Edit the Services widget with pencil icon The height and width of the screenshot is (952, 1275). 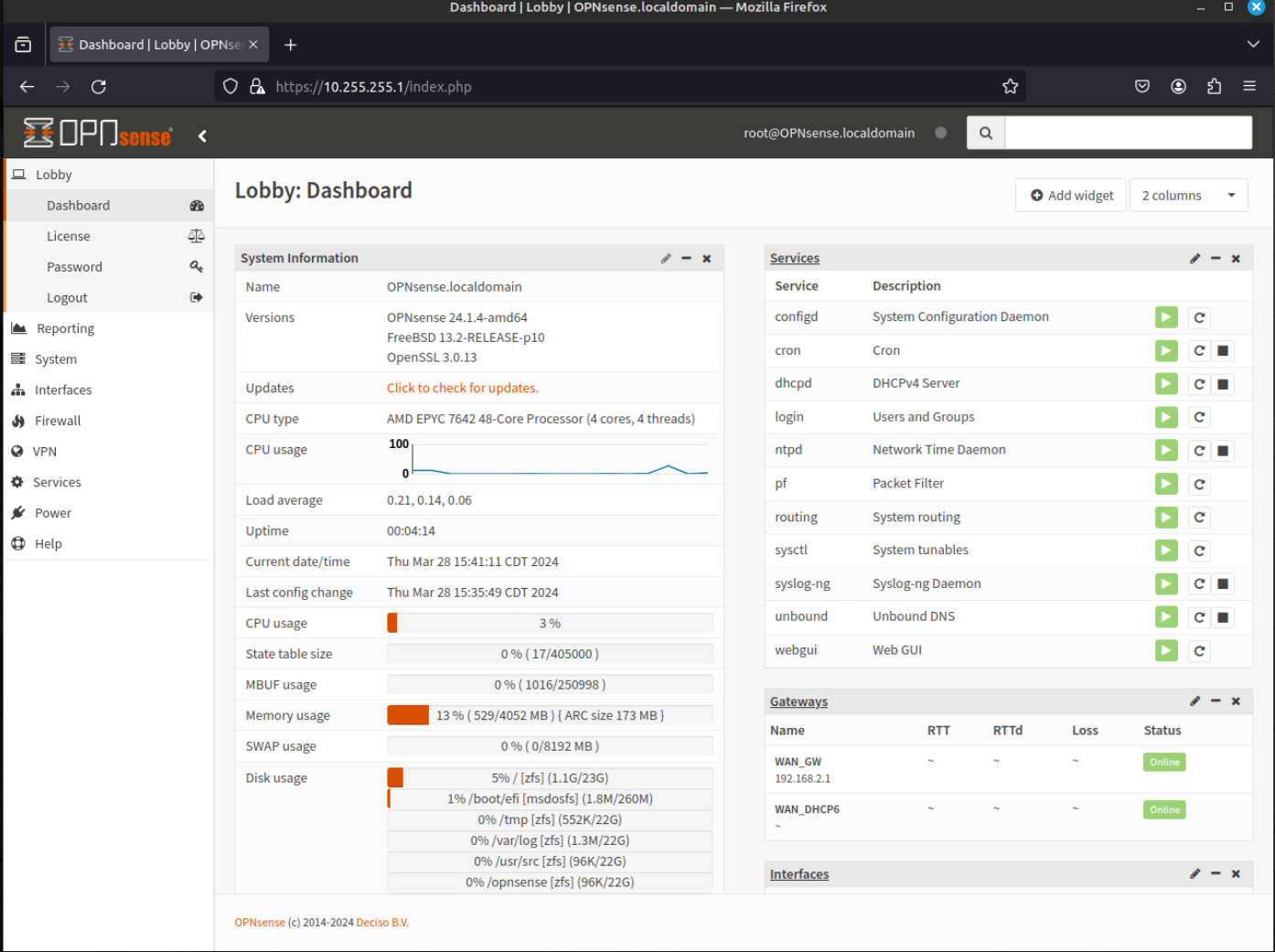(x=1195, y=259)
